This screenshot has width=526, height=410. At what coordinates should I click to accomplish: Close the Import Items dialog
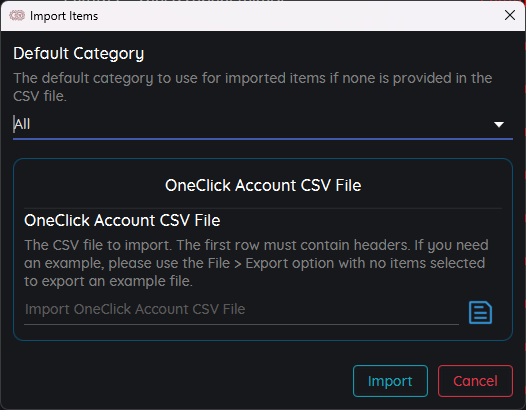pyautogui.click(x=510, y=15)
